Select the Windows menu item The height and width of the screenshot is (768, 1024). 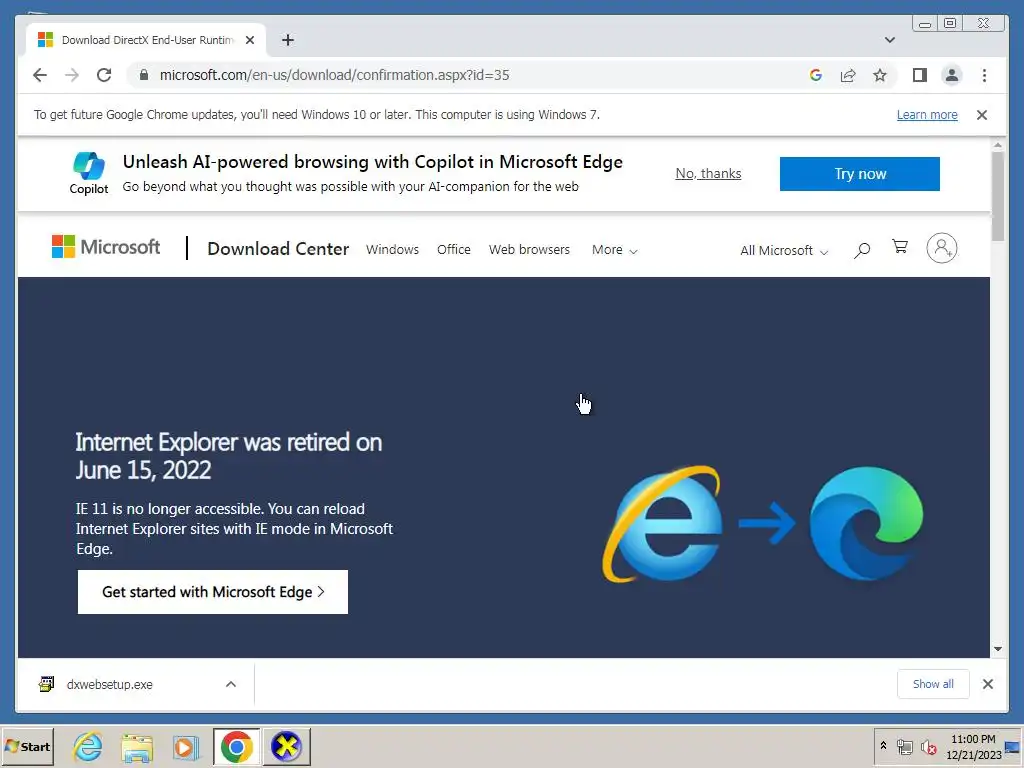click(392, 249)
